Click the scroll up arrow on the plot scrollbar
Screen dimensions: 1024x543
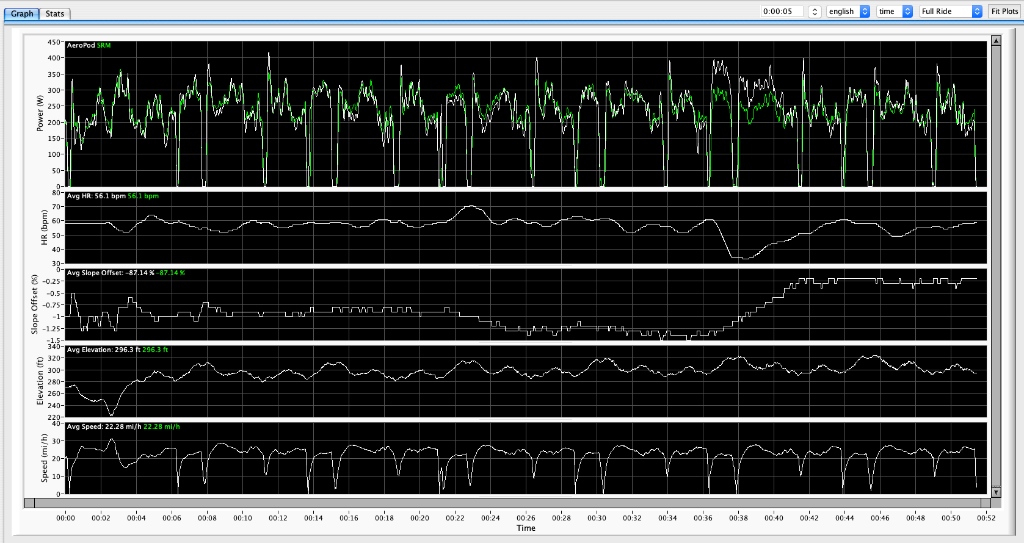pyautogui.click(x=995, y=41)
